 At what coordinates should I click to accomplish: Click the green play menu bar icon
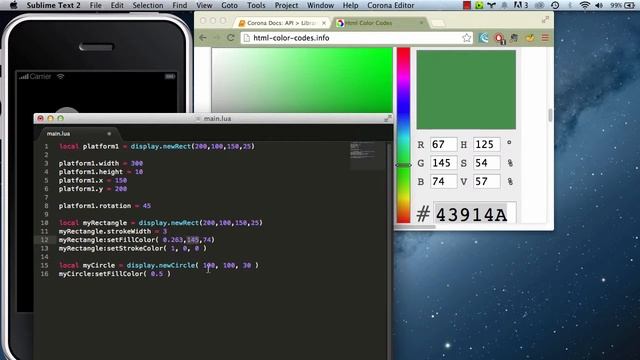[479, 5]
